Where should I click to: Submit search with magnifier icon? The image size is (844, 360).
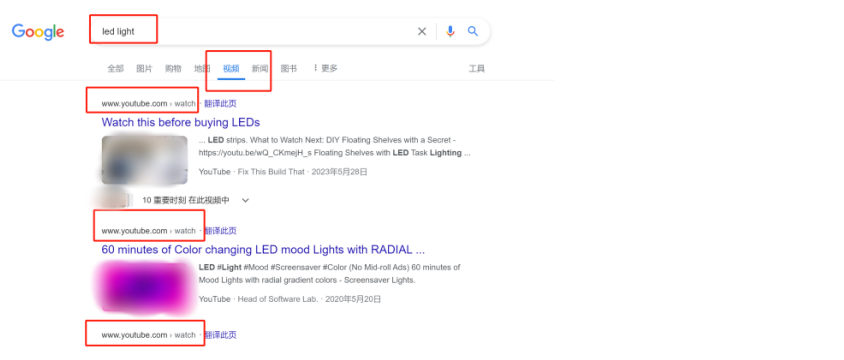pyautogui.click(x=473, y=31)
